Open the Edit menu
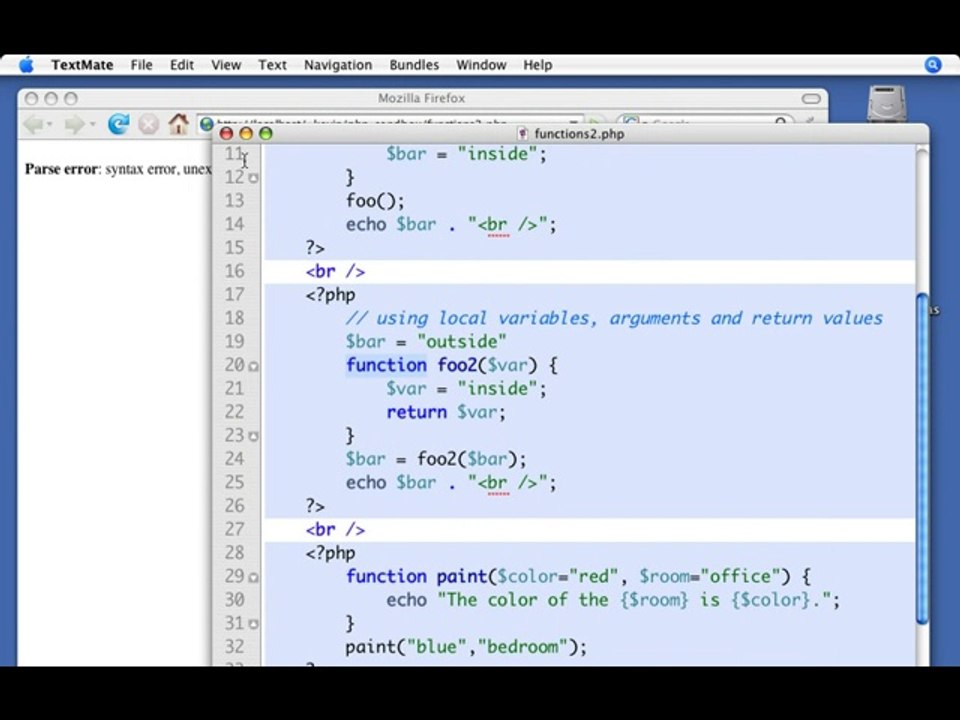The width and height of the screenshot is (960, 720). [x=182, y=65]
